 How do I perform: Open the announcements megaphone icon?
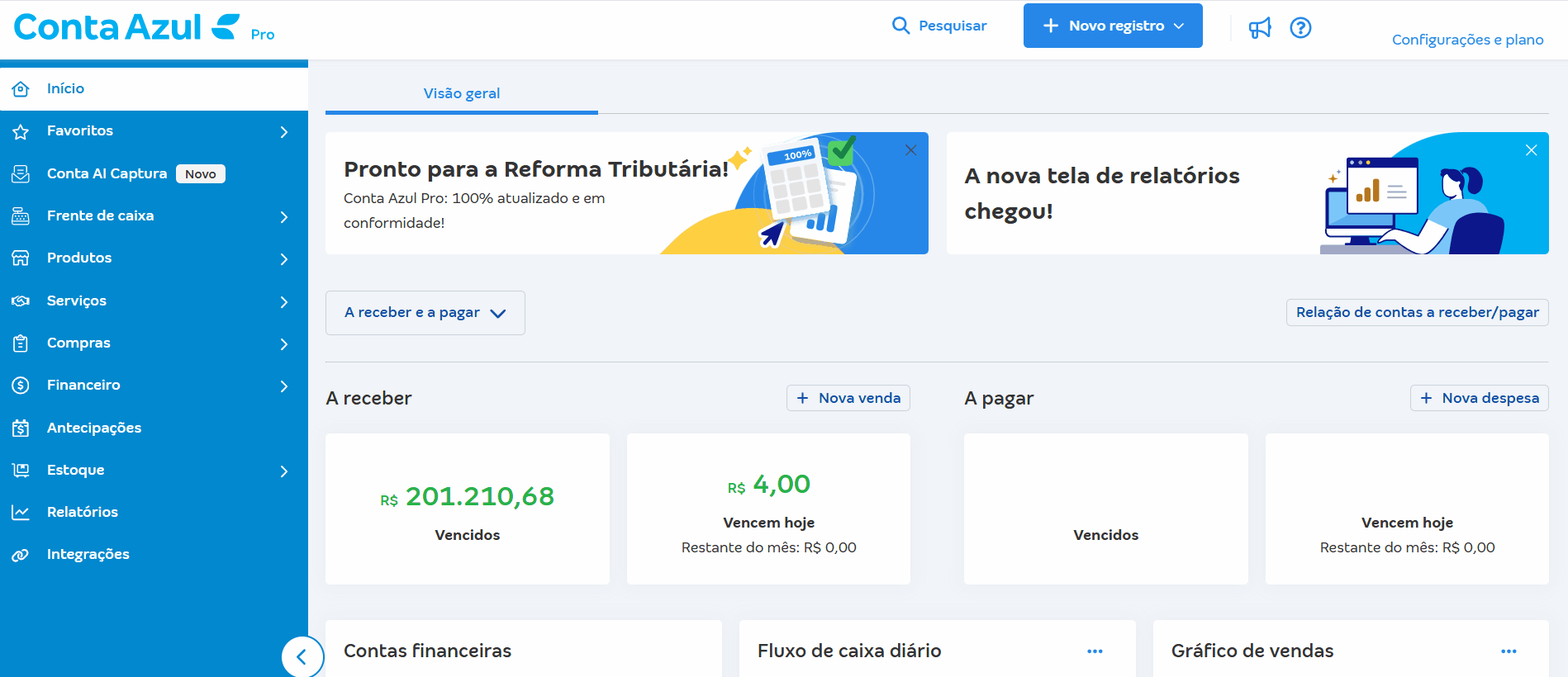click(x=1260, y=28)
